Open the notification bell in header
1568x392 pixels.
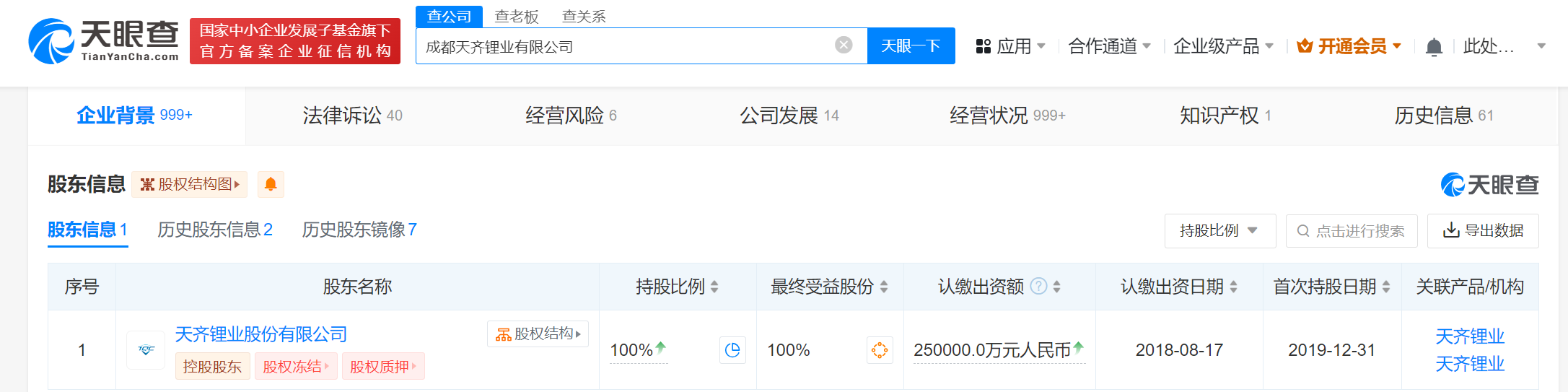[x=1434, y=47]
